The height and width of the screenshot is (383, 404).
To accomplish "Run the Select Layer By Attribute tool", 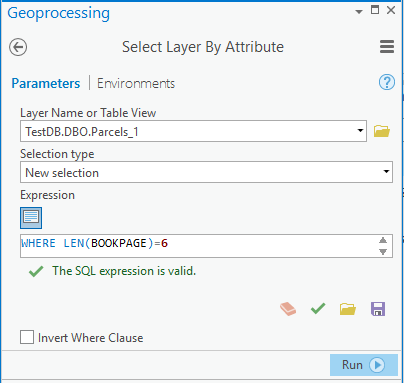I will [364, 365].
